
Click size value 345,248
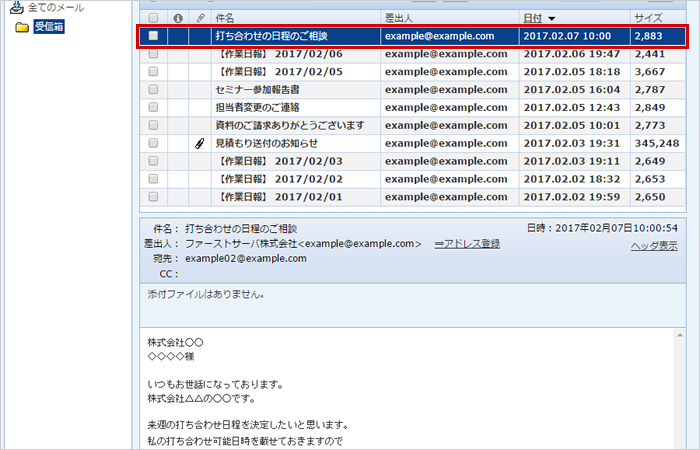(x=657, y=143)
